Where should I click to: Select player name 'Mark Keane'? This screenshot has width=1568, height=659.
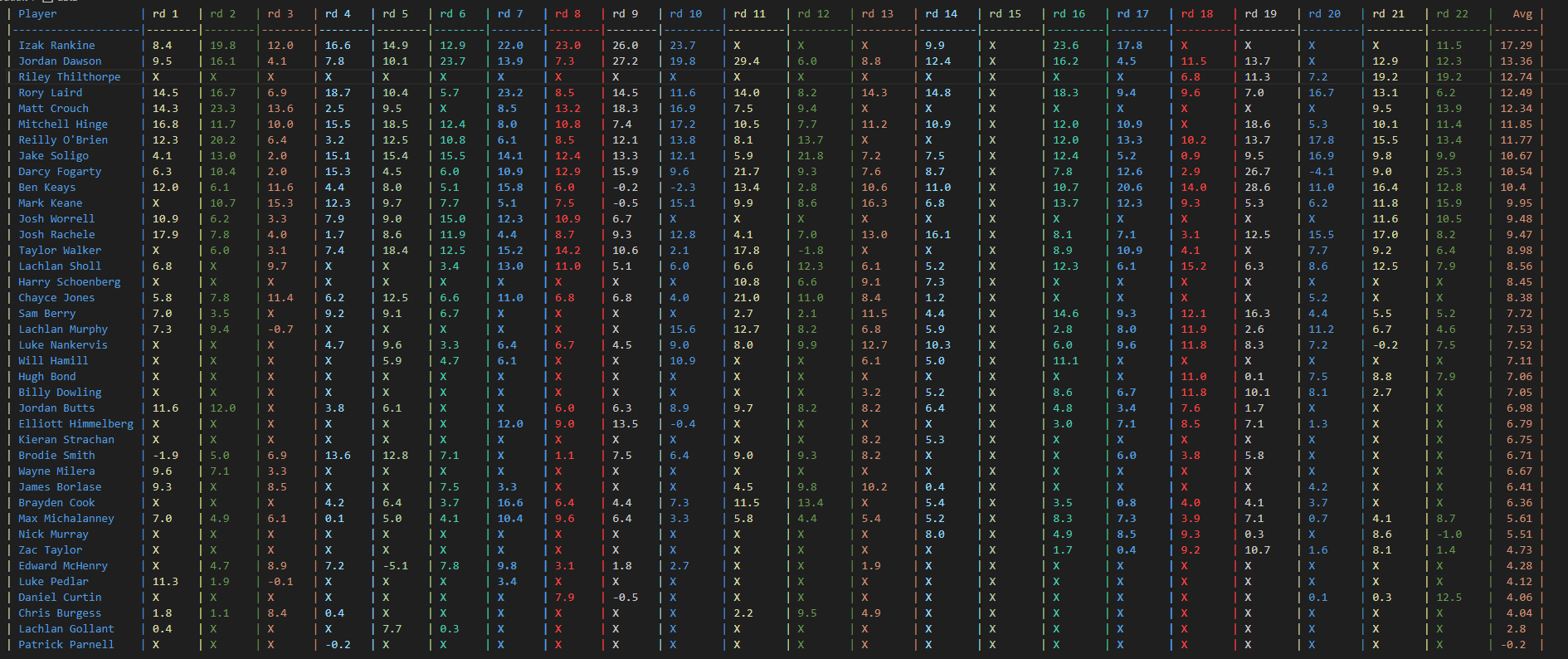51,203
